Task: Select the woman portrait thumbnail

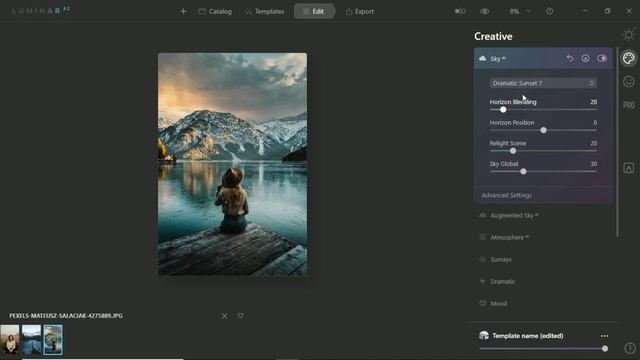Action: pos(10,340)
